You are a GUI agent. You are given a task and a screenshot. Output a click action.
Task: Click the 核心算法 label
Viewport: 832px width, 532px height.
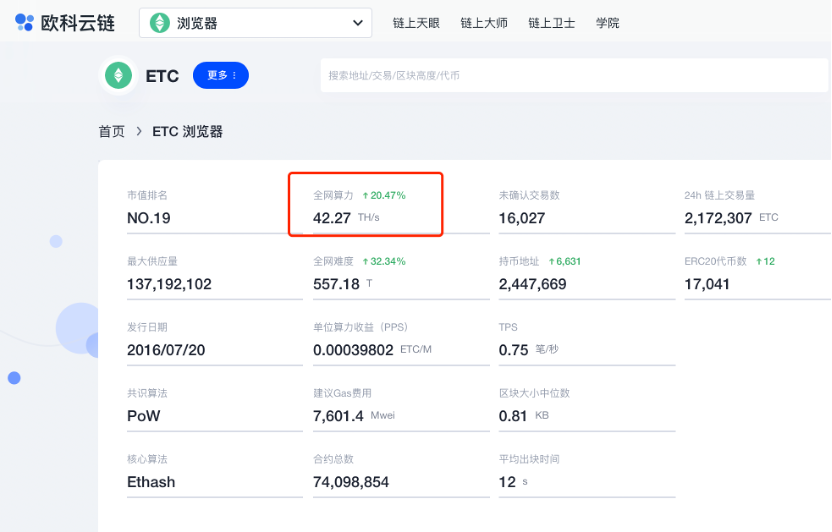[147, 459]
